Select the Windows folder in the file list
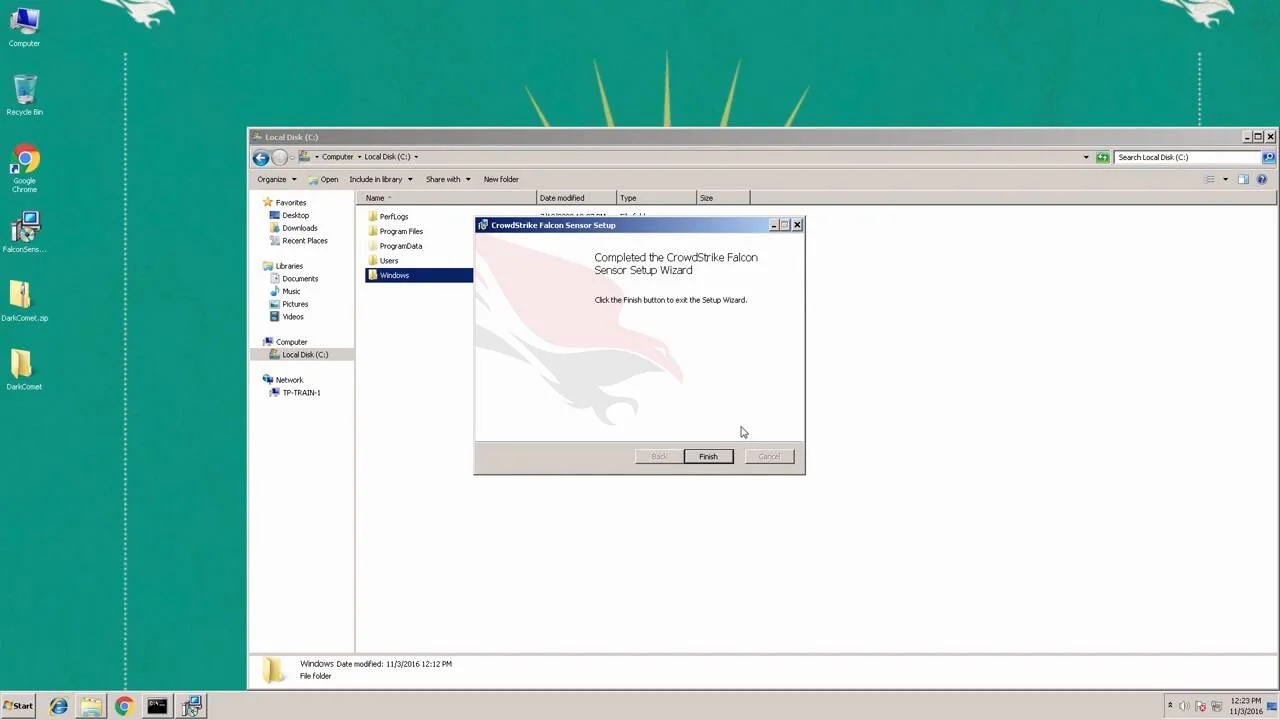 (x=419, y=275)
